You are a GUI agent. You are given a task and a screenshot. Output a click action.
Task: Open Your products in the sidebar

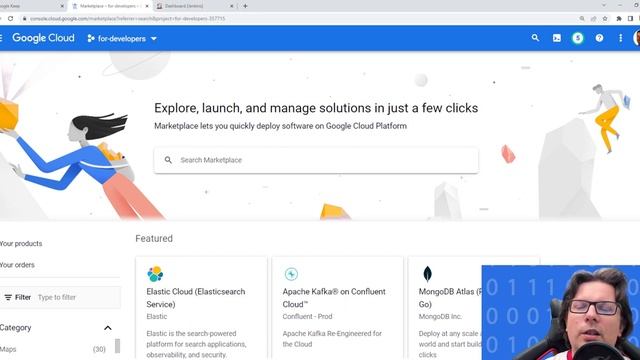21,244
